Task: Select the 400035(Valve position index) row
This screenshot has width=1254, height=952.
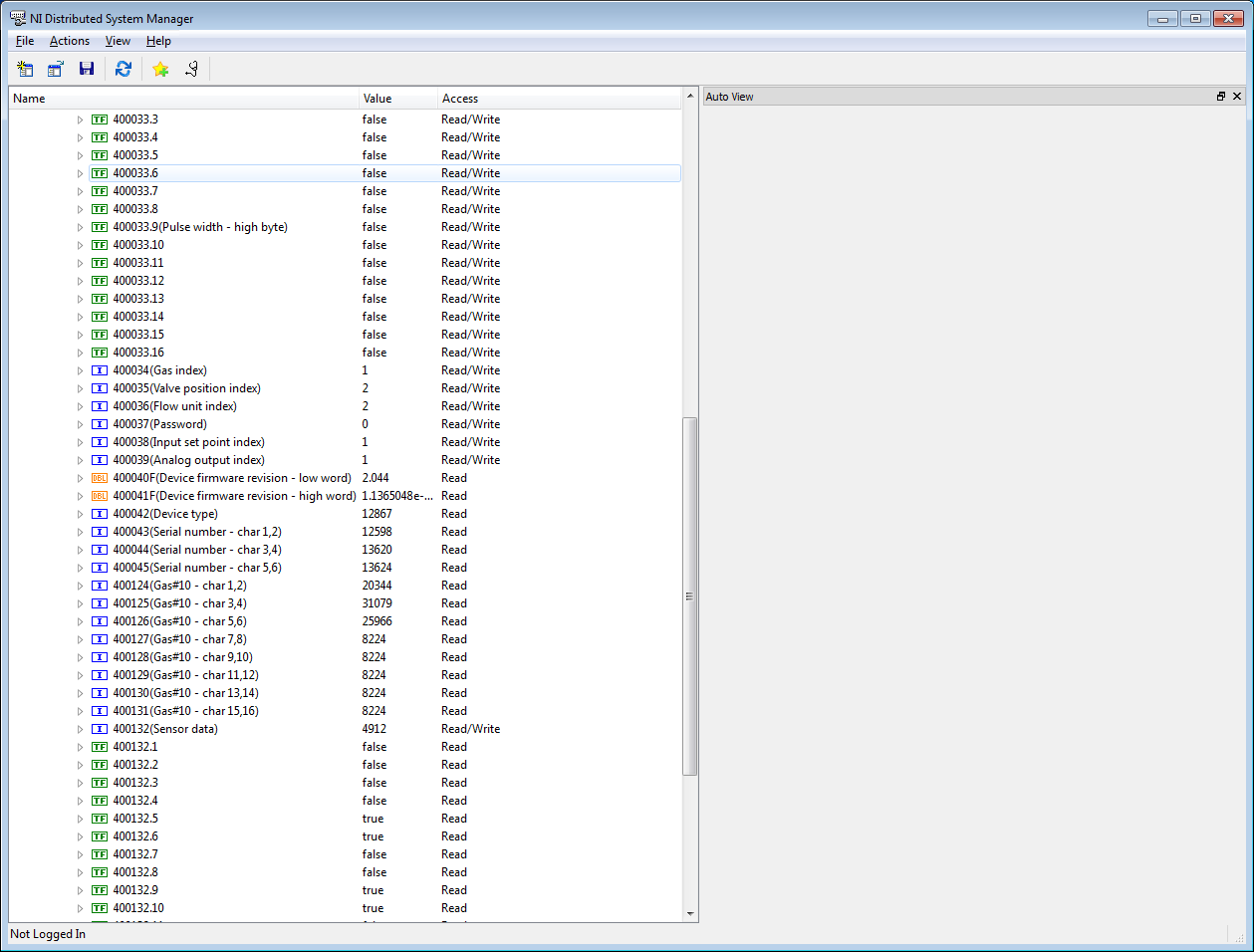Action: click(x=186, y=388)
